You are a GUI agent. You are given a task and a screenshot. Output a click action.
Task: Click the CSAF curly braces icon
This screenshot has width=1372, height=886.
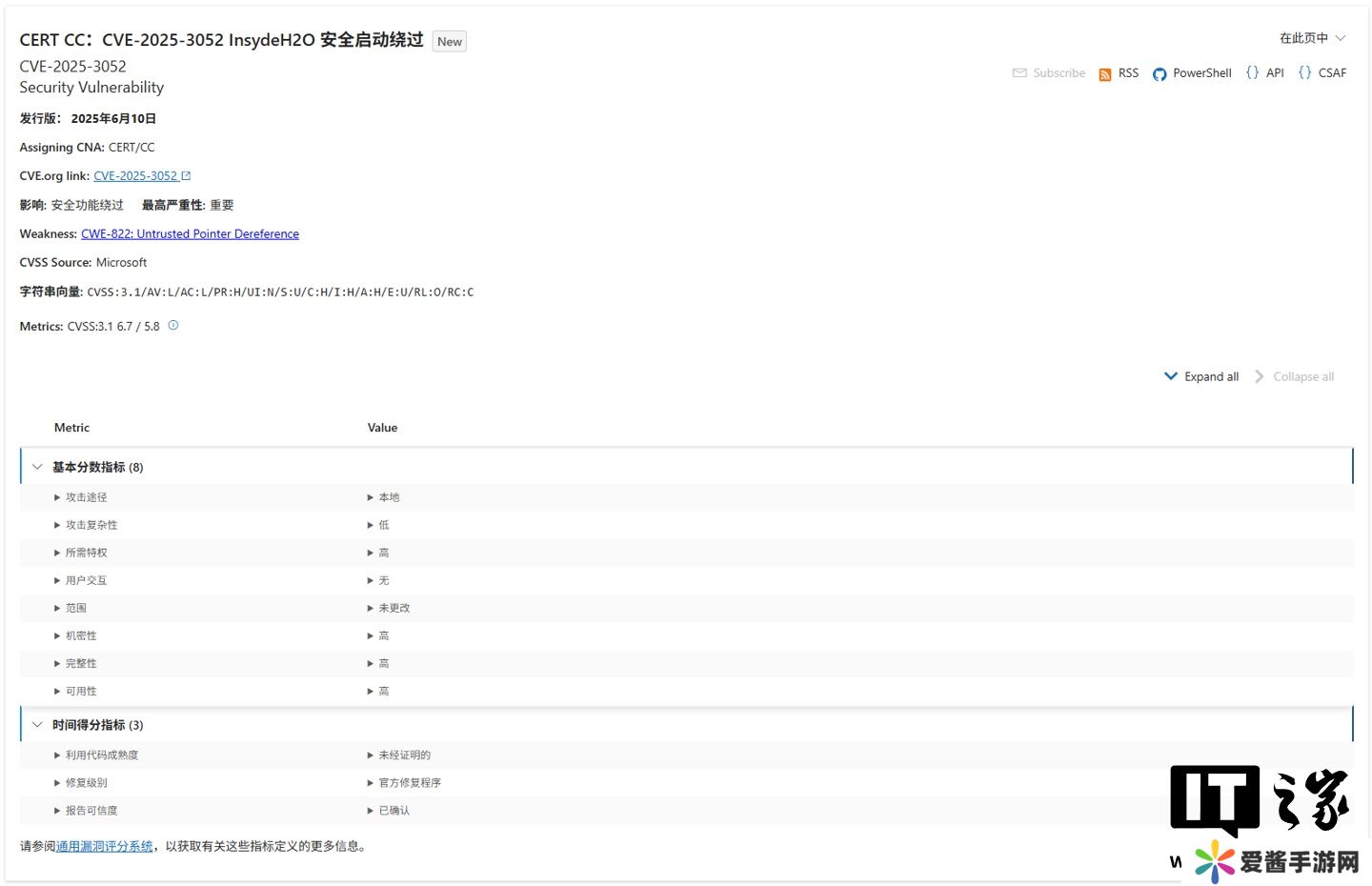[1304, 72]
